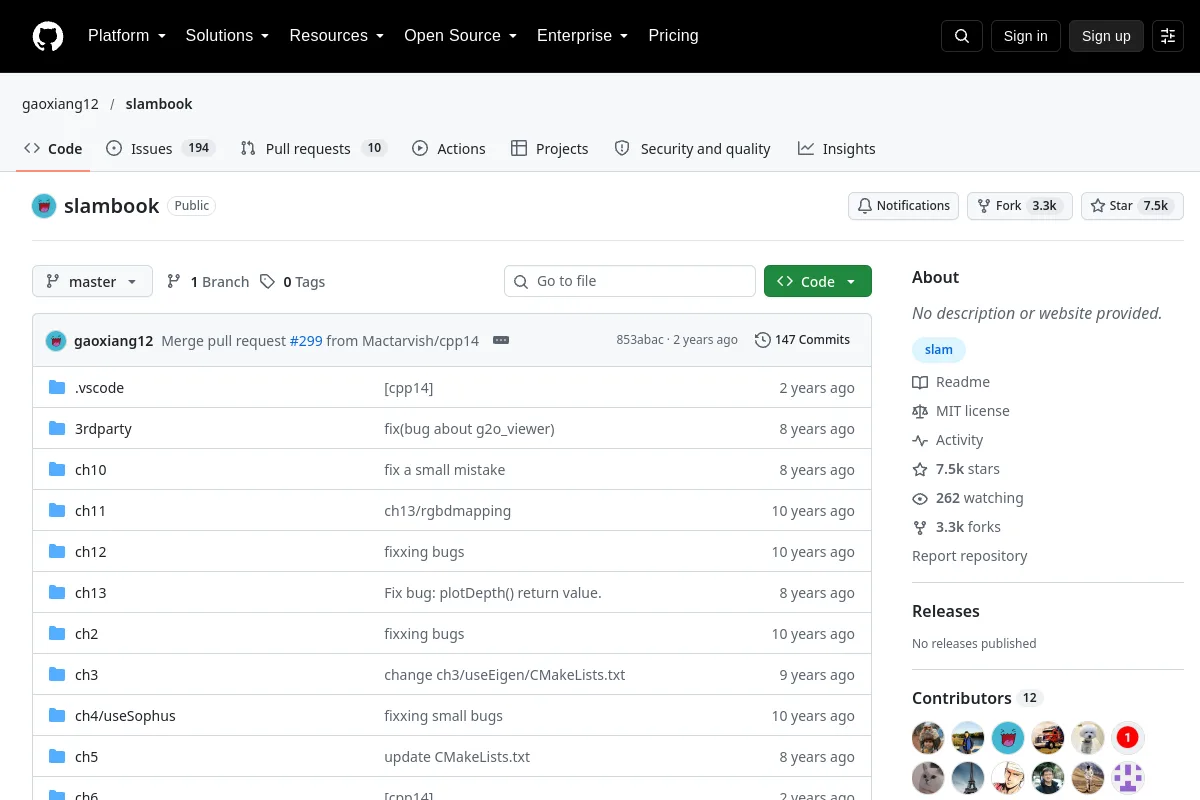The image size is (1200, 800).
Task: Open pull request #299 link
Action: (x=306, y=341)
